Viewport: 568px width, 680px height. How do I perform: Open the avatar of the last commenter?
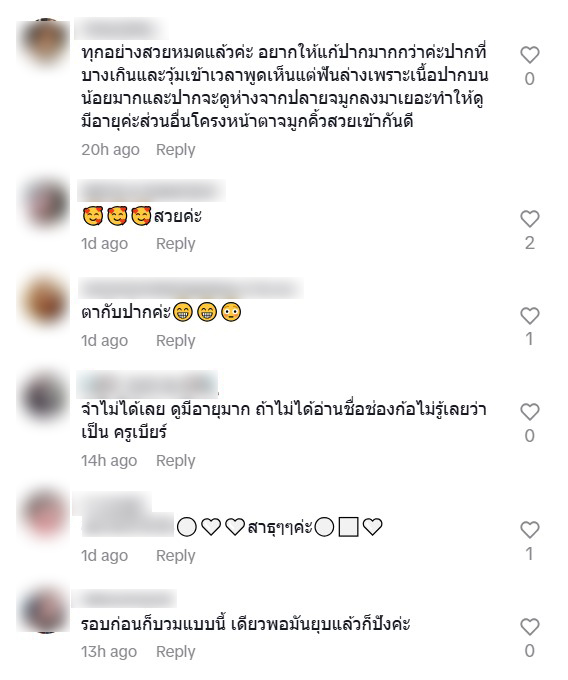coord(43,609)
